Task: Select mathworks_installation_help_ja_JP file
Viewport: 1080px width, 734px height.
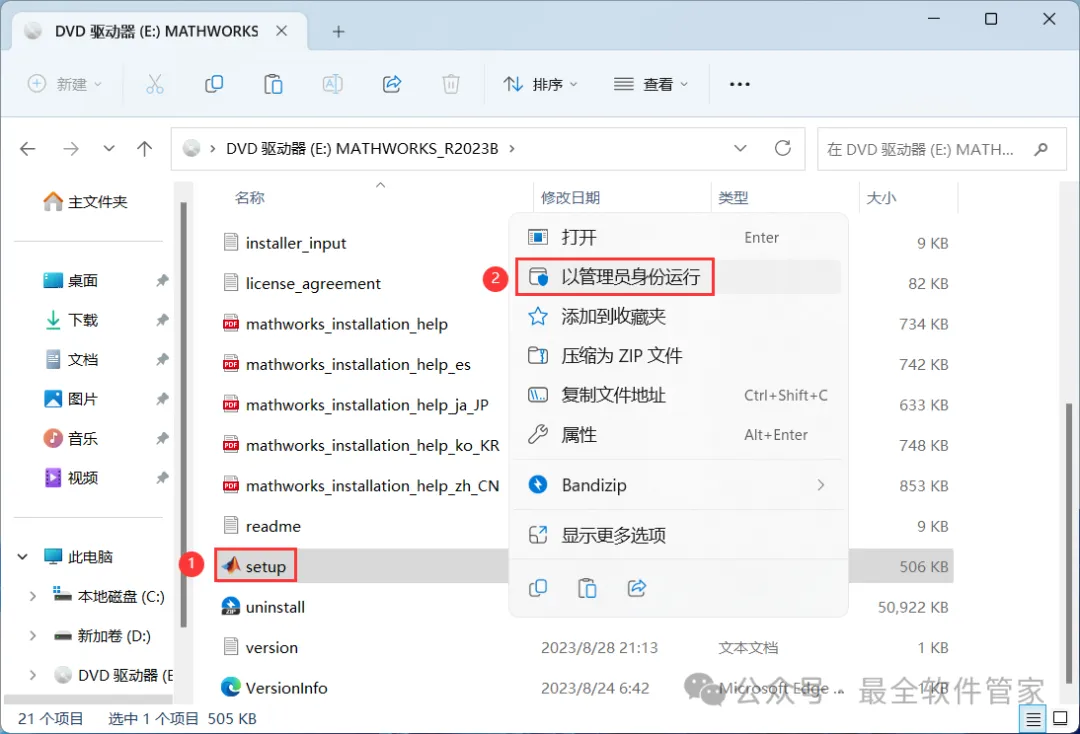Action: (355, 405)
